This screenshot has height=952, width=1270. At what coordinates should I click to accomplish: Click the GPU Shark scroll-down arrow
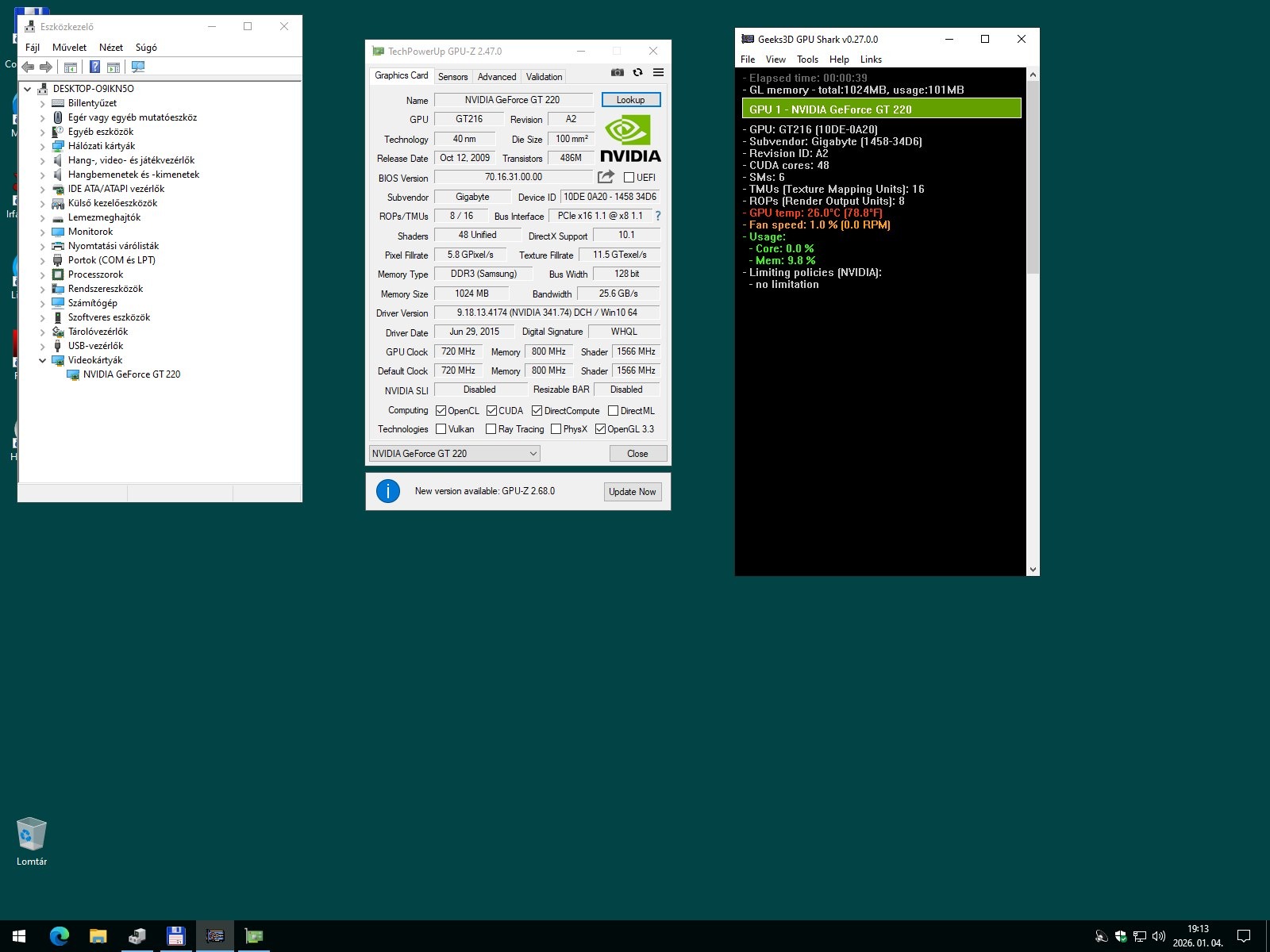pyautogui.click(x=1033, y=570)
